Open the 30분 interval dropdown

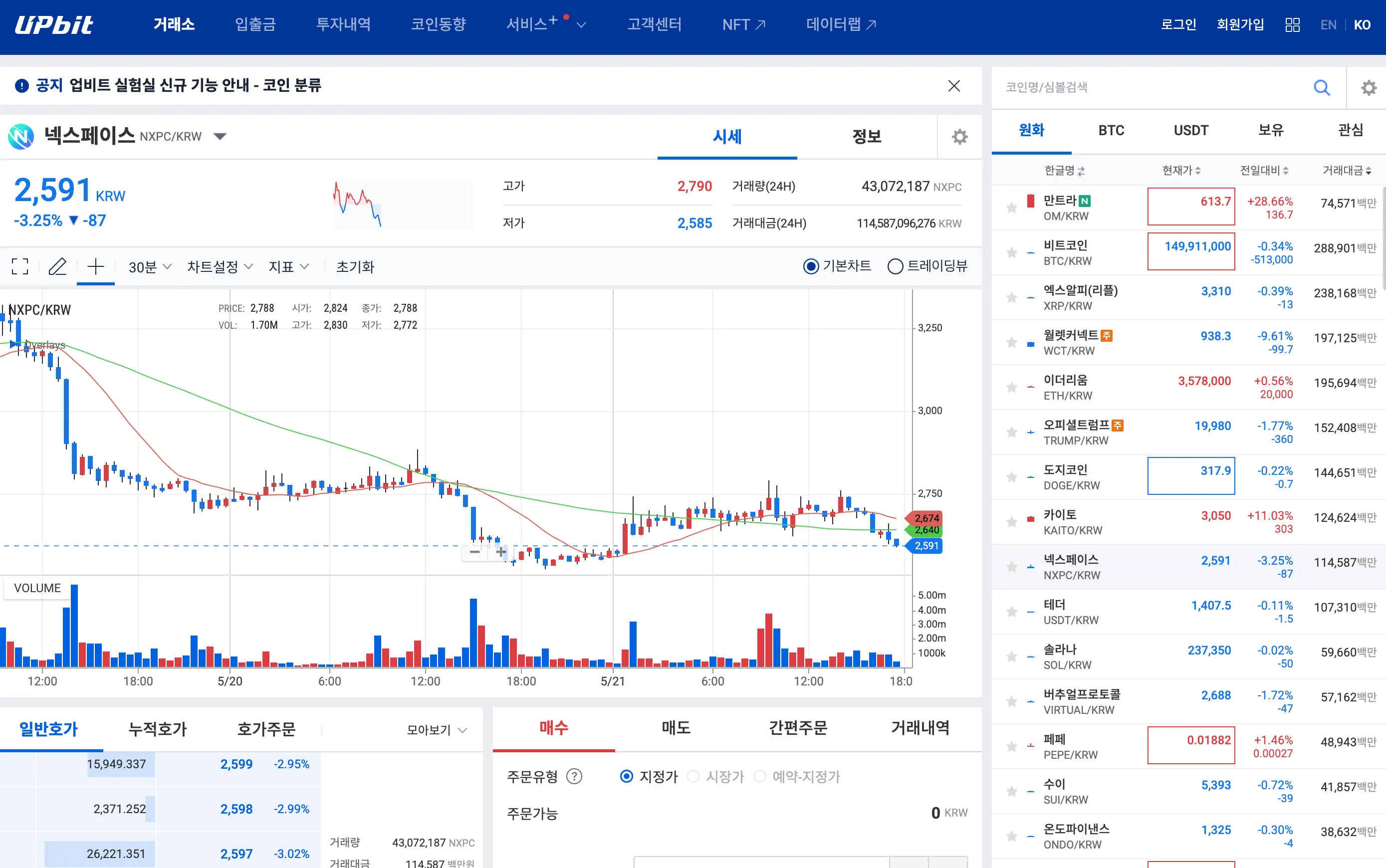[150, 267]
